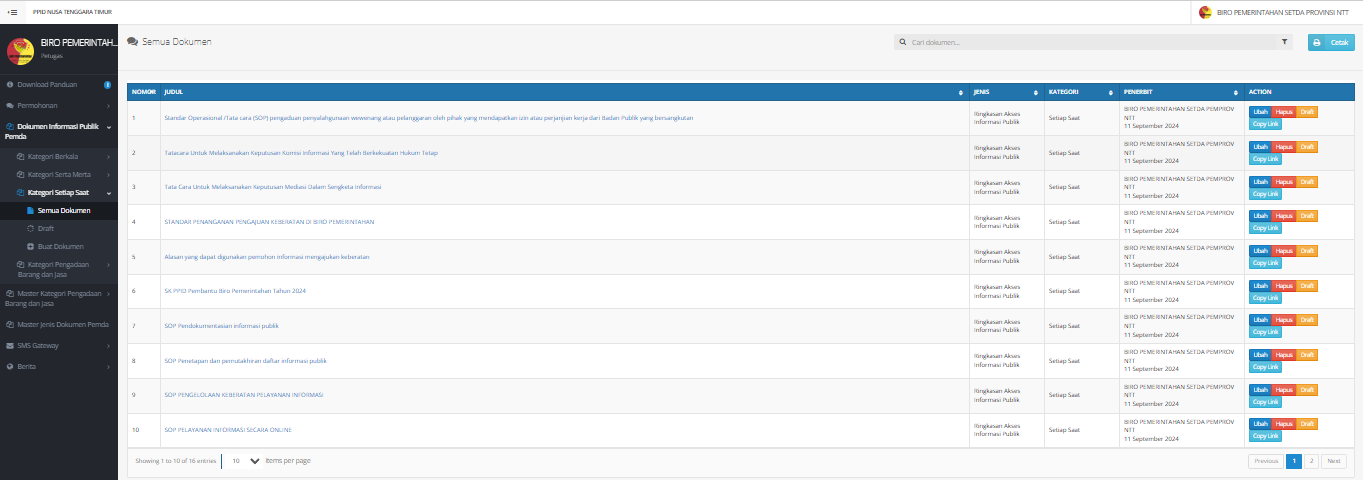Sort table by Jenis column arrows
The width and height of the screenshot is (1363, 480).
tap(1037, 92)
